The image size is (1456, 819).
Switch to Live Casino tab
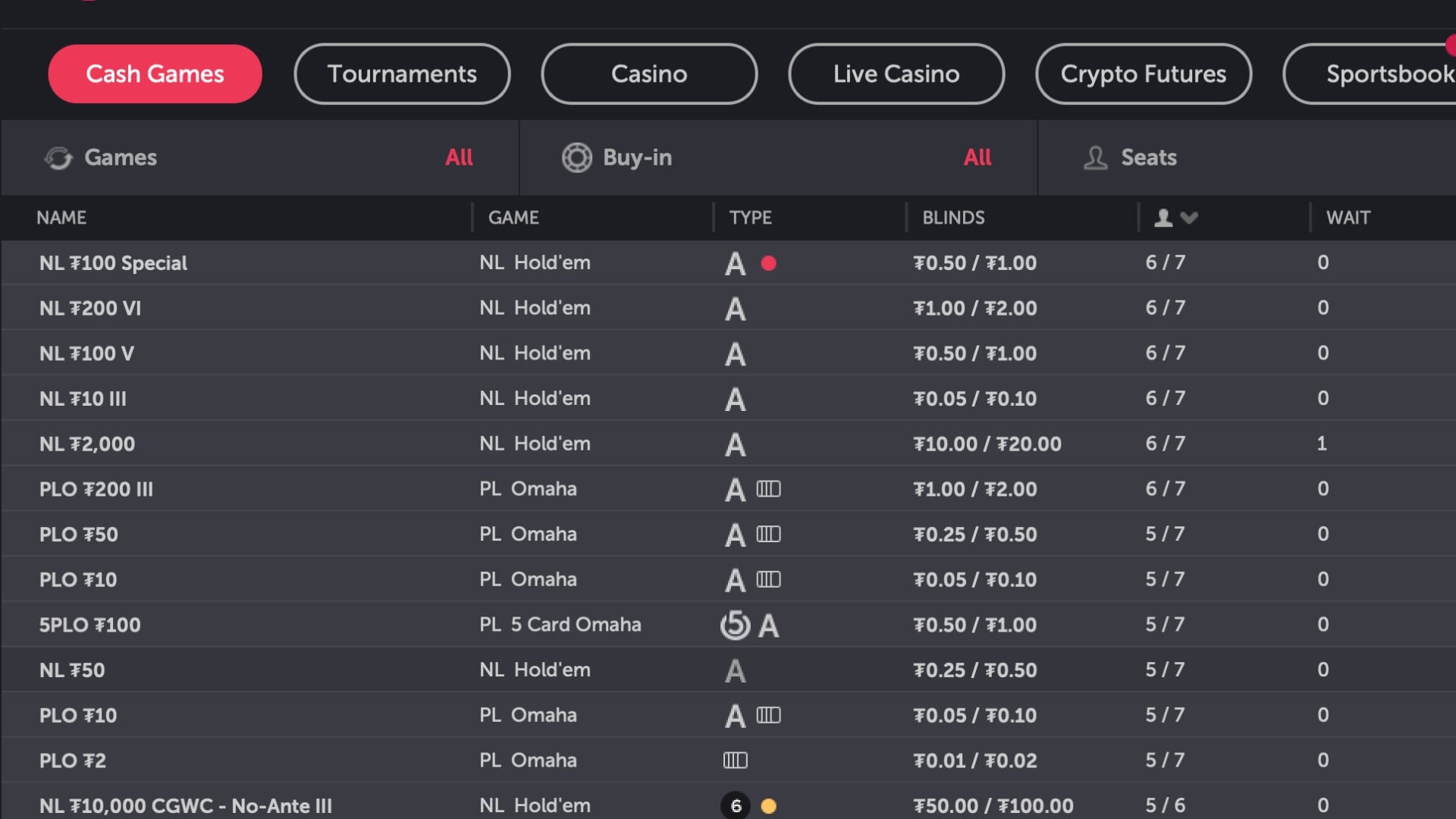tap(896, 74)
